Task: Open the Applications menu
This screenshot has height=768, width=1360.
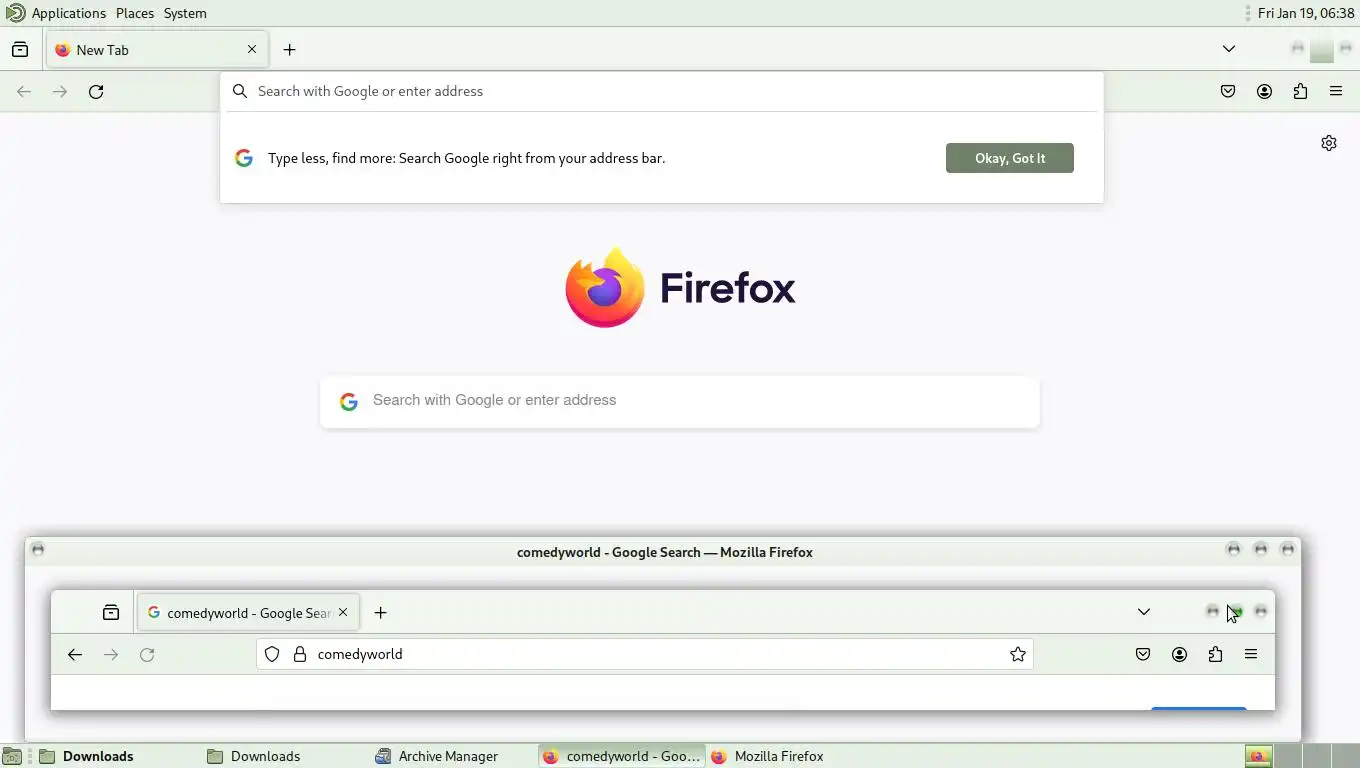Action: (x=69, y=13)
